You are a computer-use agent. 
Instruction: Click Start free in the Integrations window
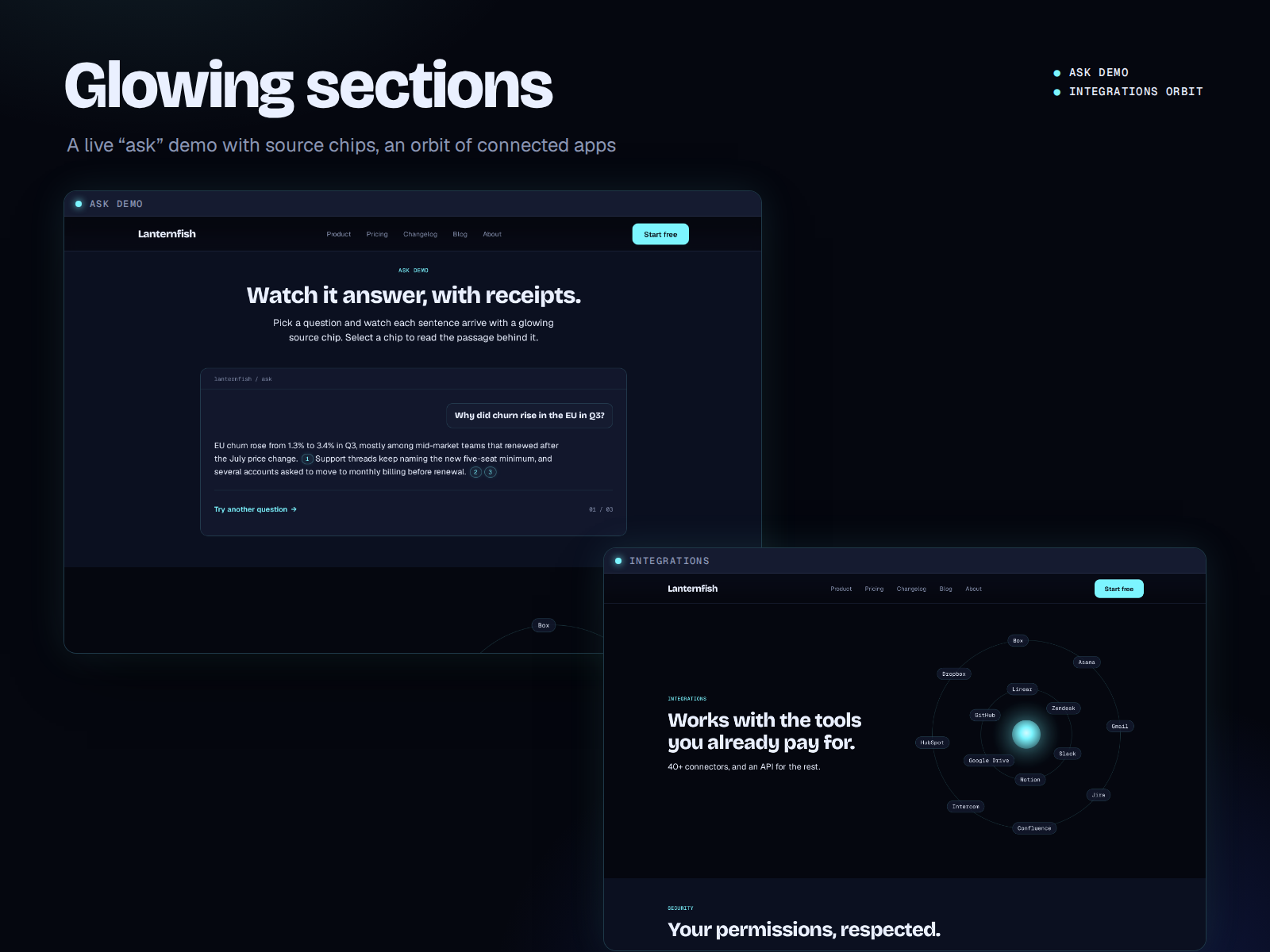coord(1119,589)
